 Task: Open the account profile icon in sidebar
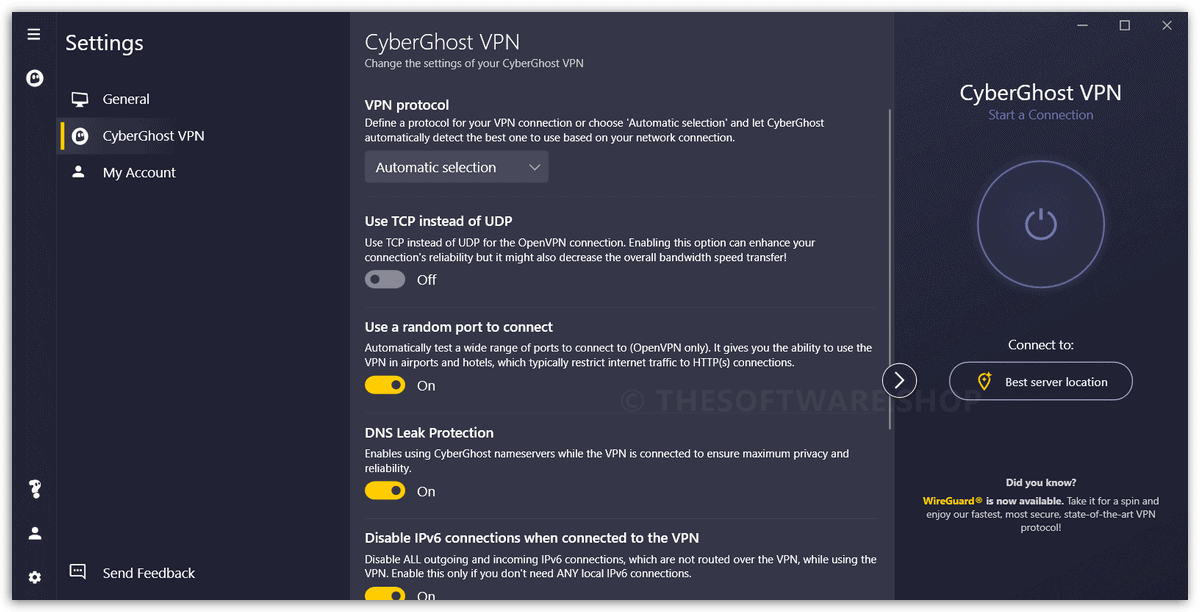point(35,533)
